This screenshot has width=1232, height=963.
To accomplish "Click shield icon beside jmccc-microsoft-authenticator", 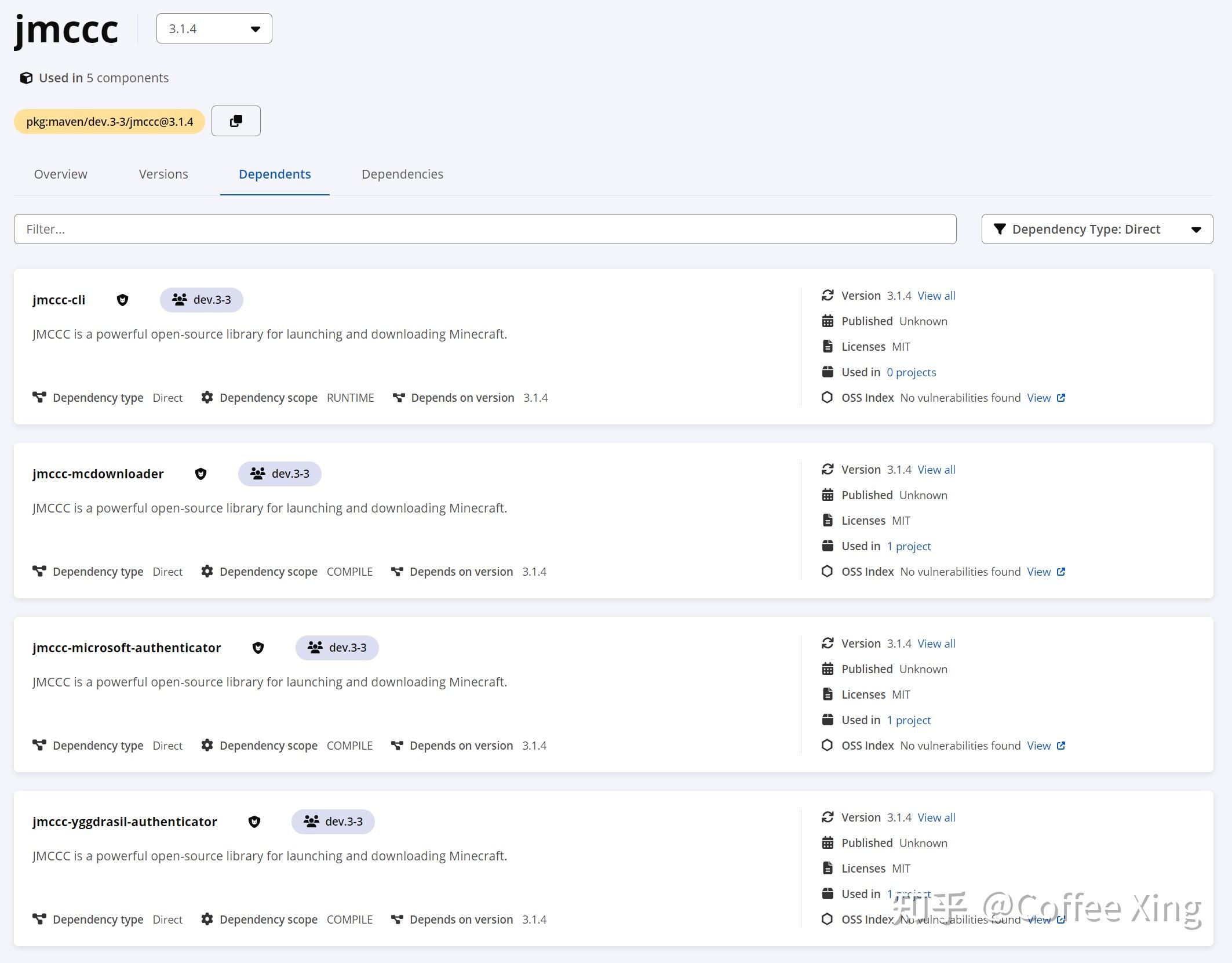I will click(x=258, y=648).
